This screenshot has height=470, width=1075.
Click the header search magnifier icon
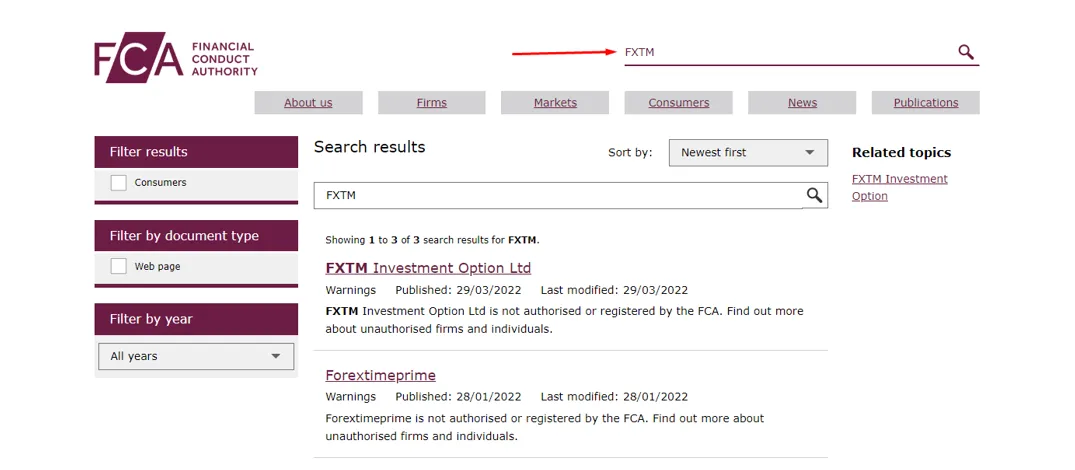(965, 52)
